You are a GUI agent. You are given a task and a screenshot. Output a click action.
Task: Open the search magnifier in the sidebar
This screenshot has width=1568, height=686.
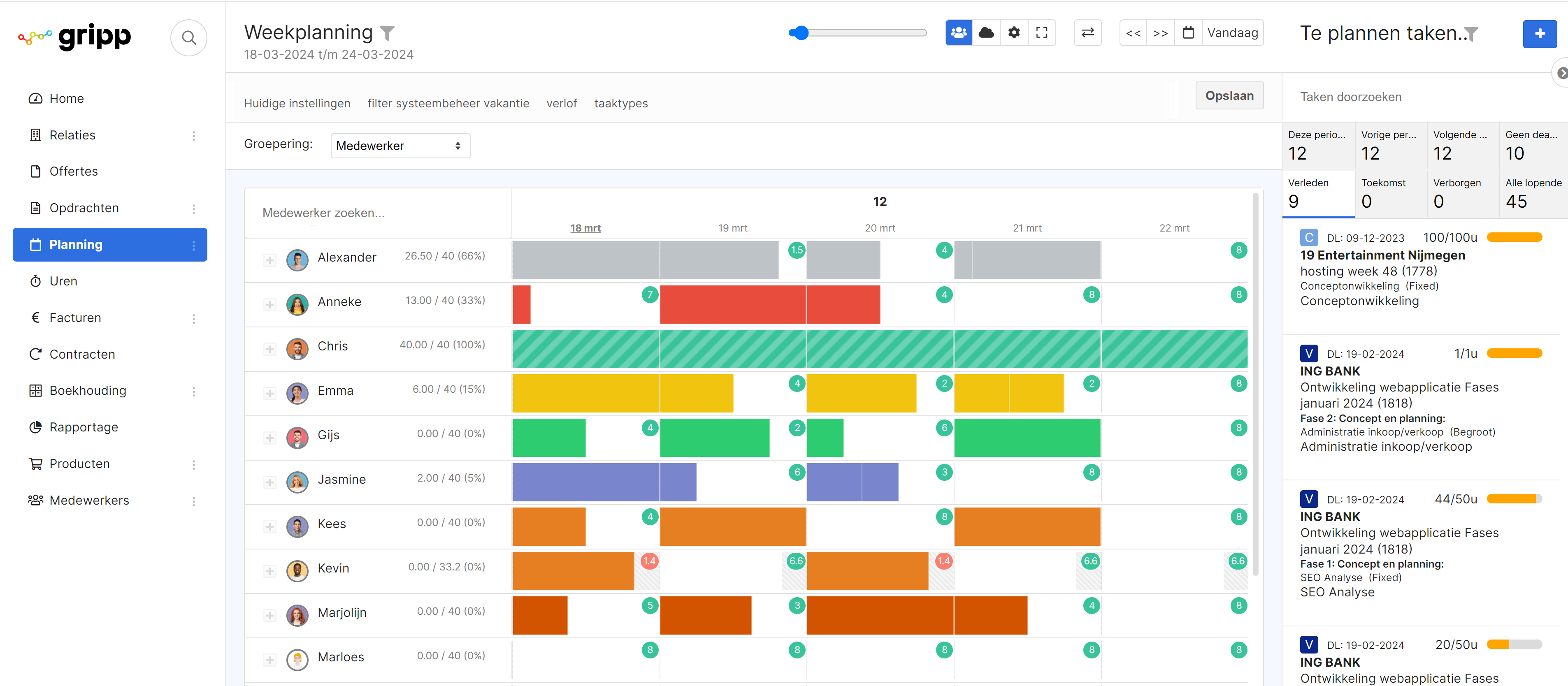[x=189, y=38]
